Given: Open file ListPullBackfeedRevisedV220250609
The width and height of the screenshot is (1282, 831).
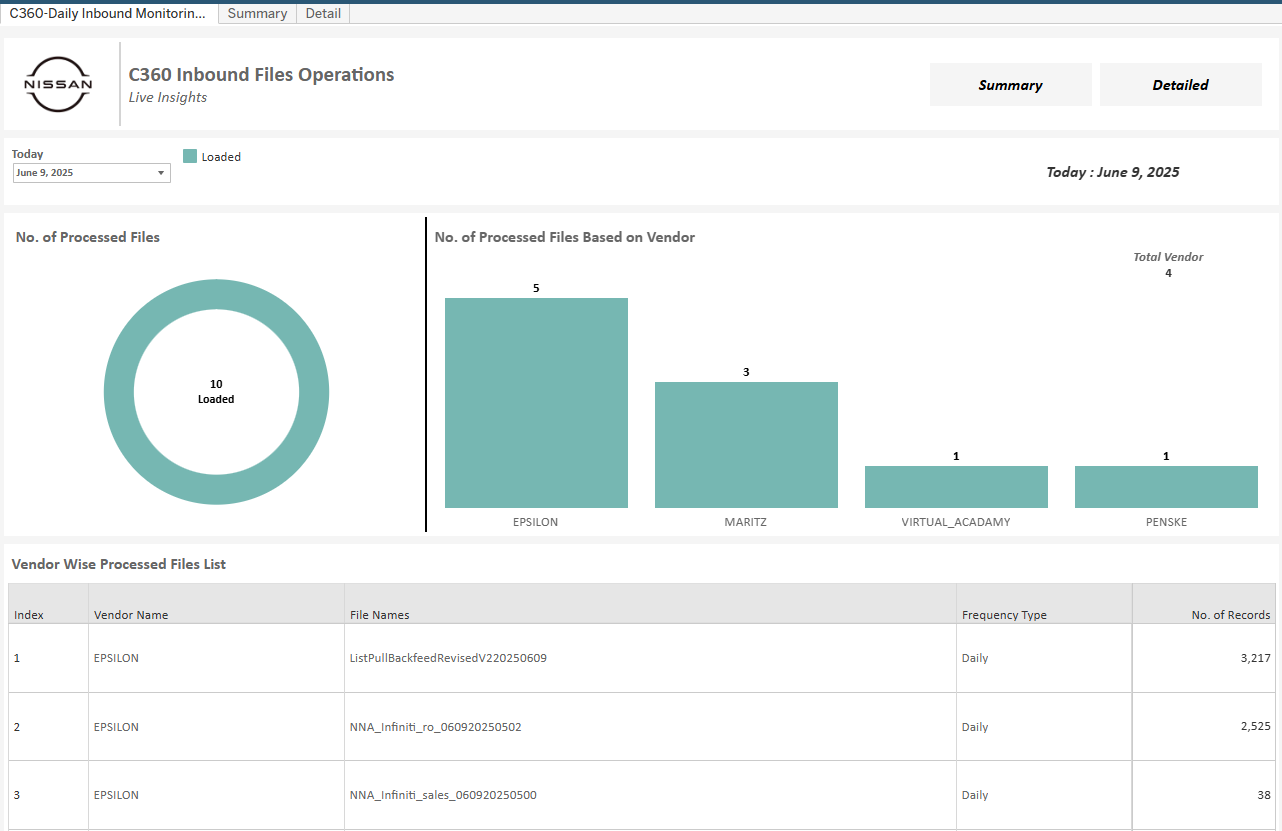Looking at the screenshot, I should [448, 658].
